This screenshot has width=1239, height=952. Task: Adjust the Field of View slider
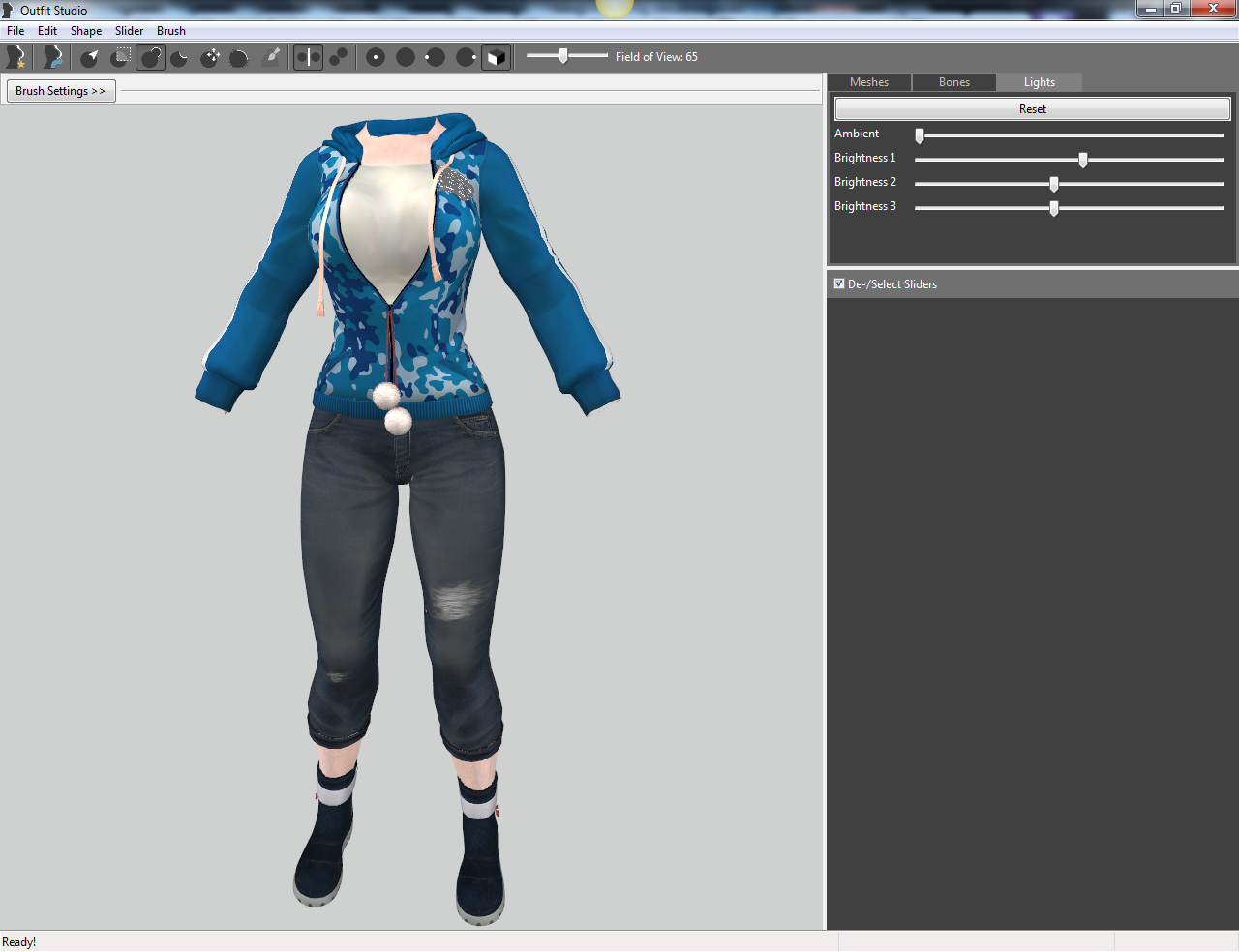pos(567,56)
